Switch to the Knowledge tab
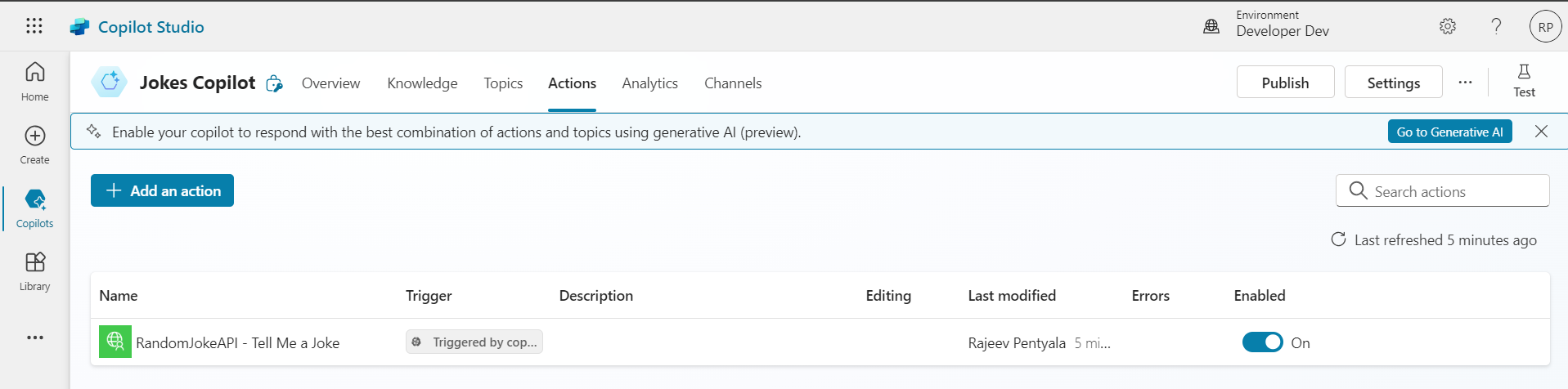The image size is (1568, 389). [422, 83]
